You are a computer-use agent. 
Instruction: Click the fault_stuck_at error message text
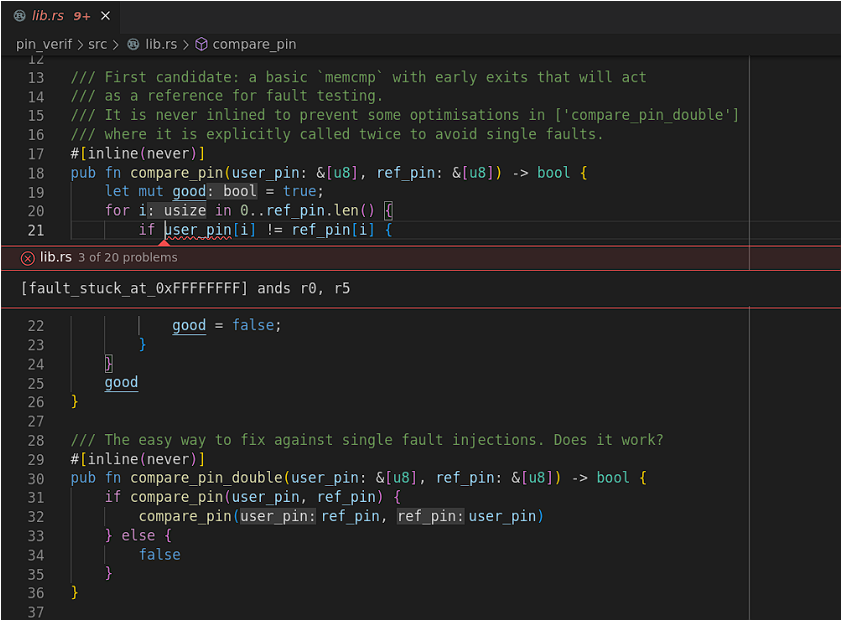185,289
